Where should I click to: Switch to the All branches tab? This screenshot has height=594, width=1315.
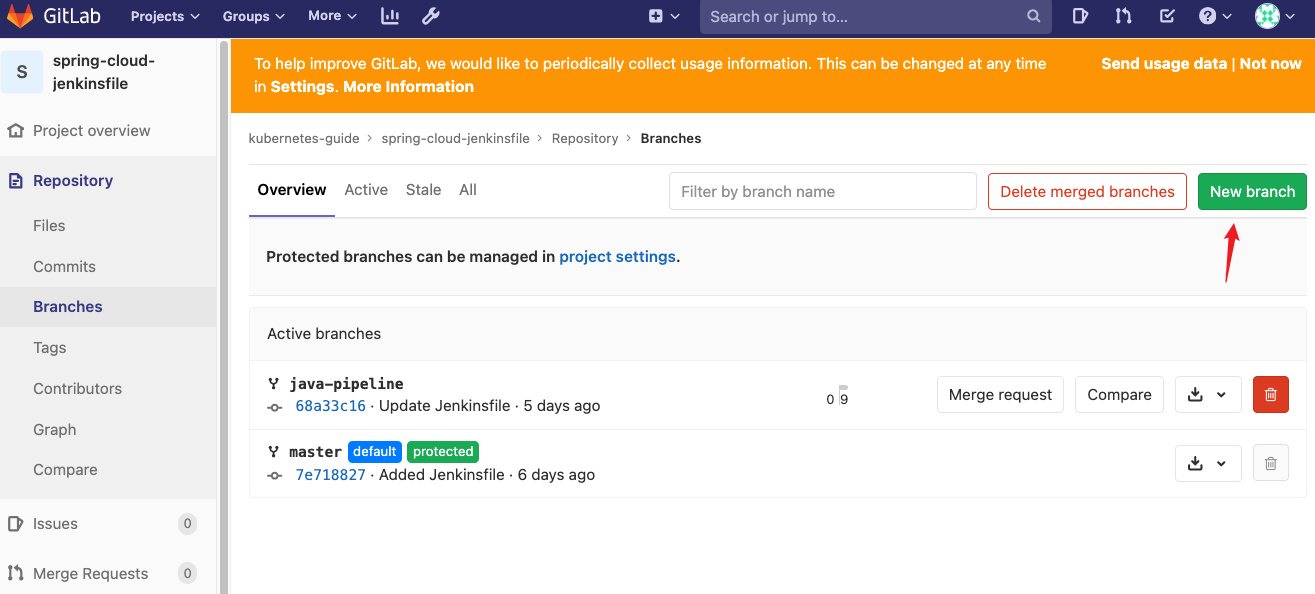(x=468, y=190)
